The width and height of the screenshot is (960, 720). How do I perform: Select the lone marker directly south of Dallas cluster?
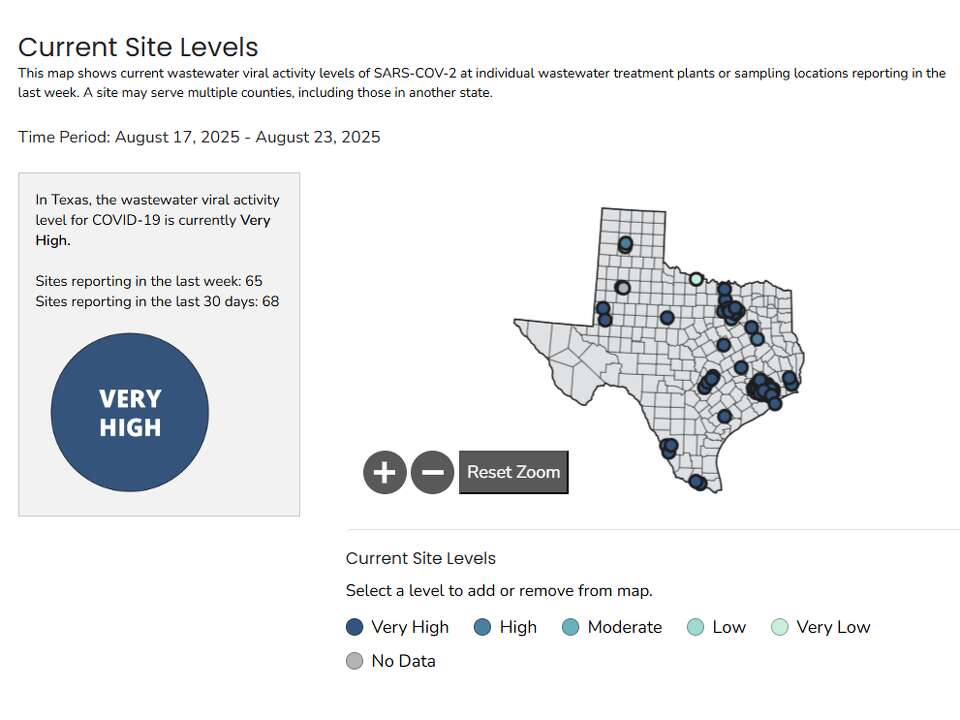point(723,345)
